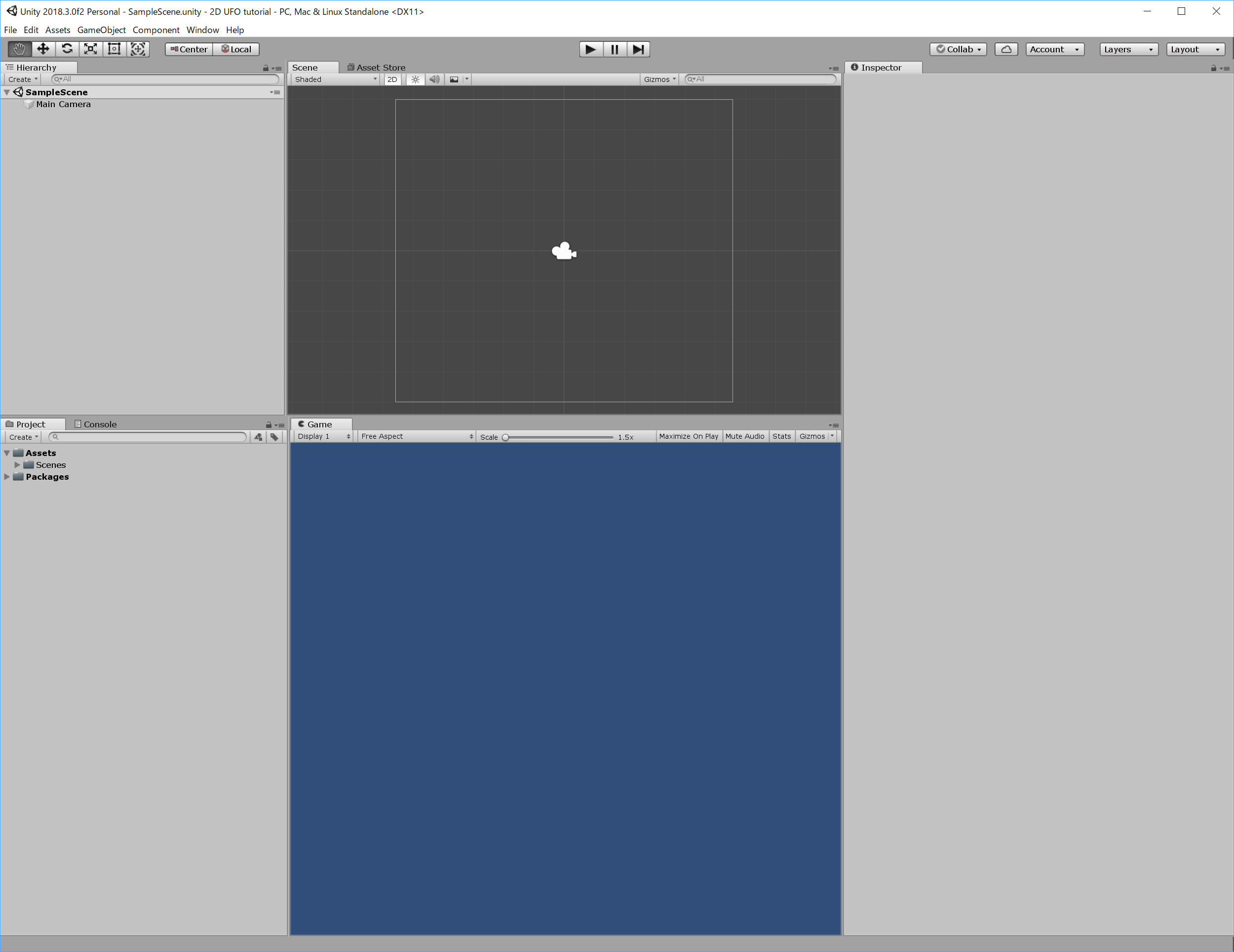Toggle scene audio speaker icon
1234x952 pixels.
coord(434,79)
